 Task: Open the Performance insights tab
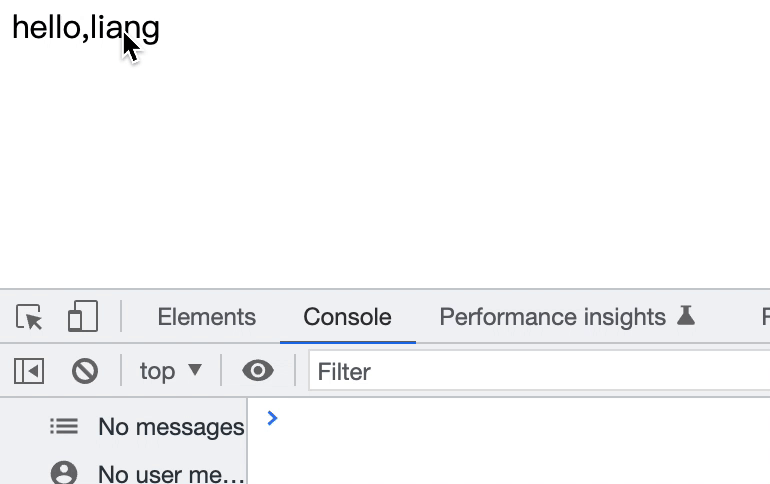552,318
